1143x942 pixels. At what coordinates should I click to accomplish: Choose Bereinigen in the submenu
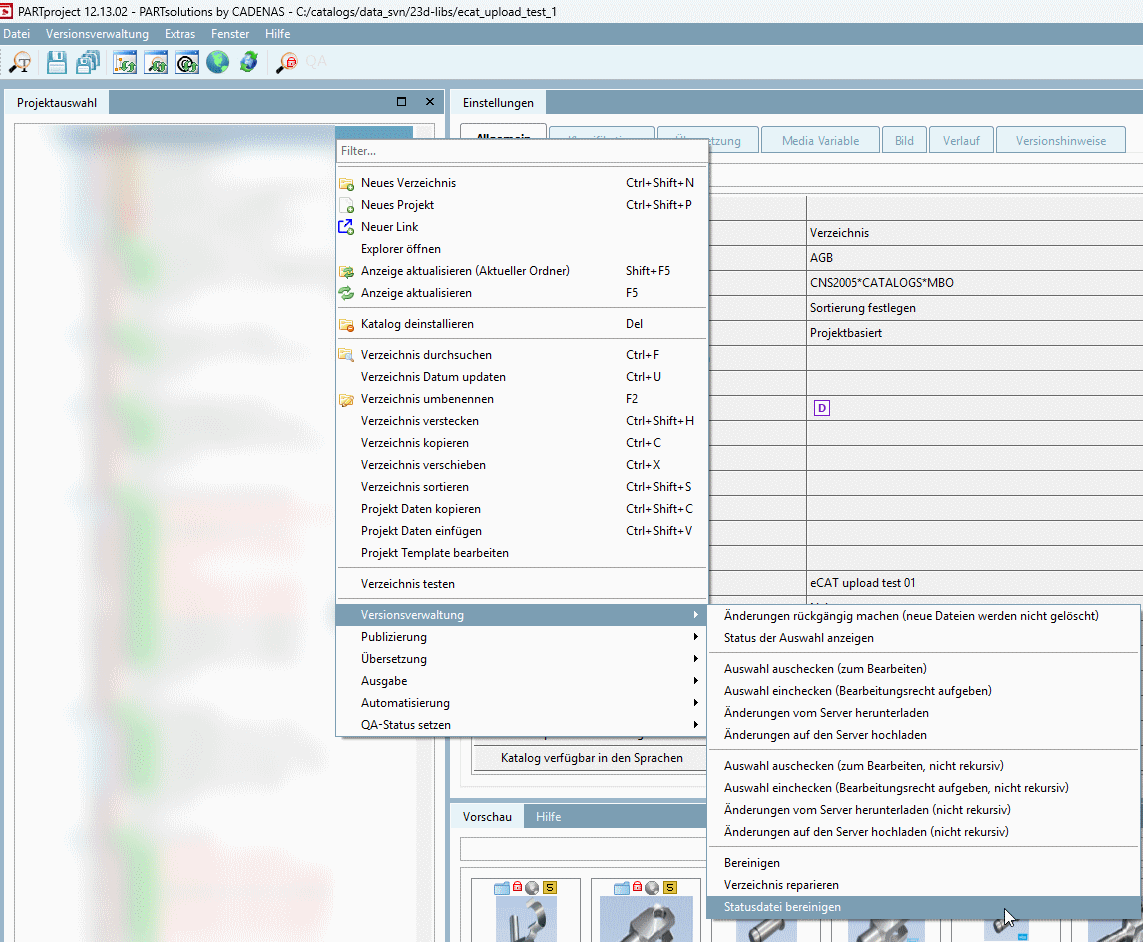(923, 863)
